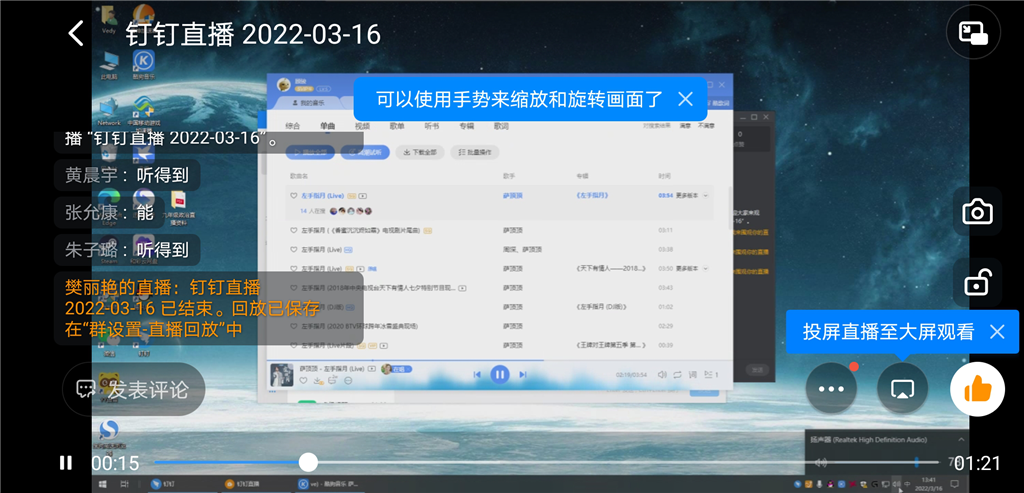
Task: Click the replay progress slider handle
Action: point(308,462)
